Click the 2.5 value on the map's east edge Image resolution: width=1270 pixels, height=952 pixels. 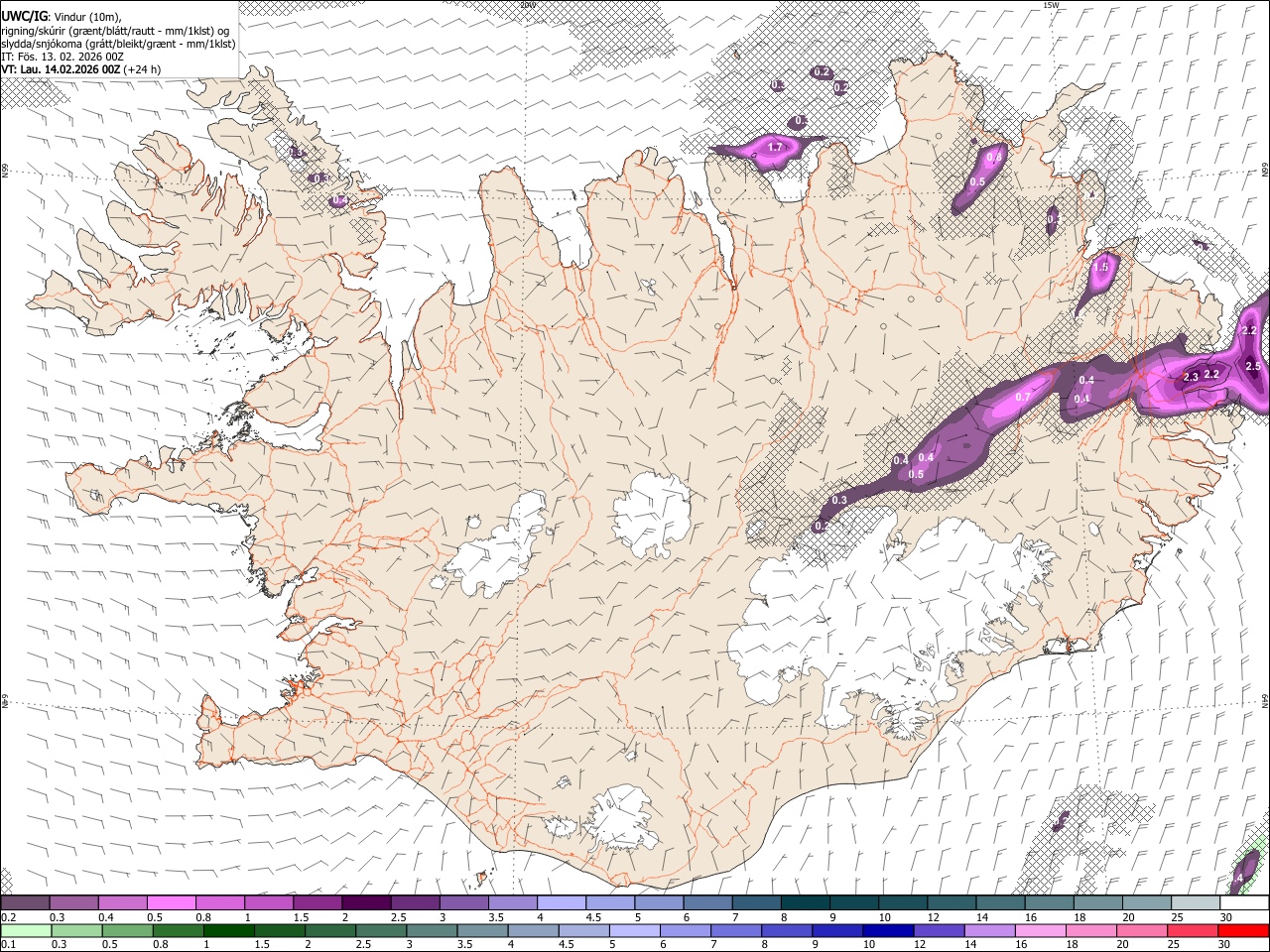[x=1252, y=367]
